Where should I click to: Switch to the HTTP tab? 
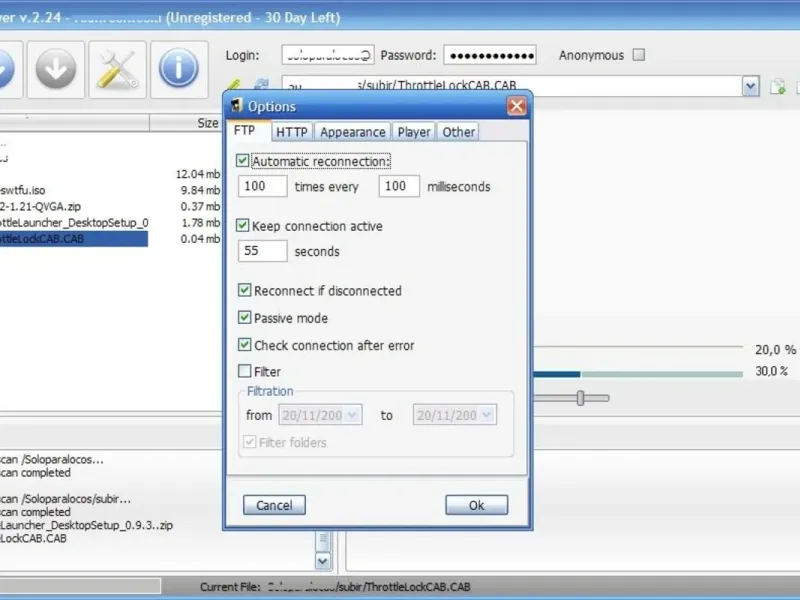click(291, 132)
